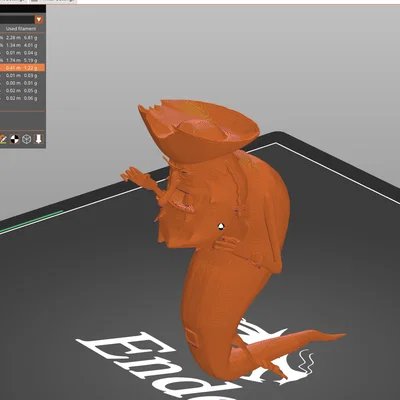Toggle visibility of the 2.28 m 6.81 g row
The image size is (400, 400).
22,38
